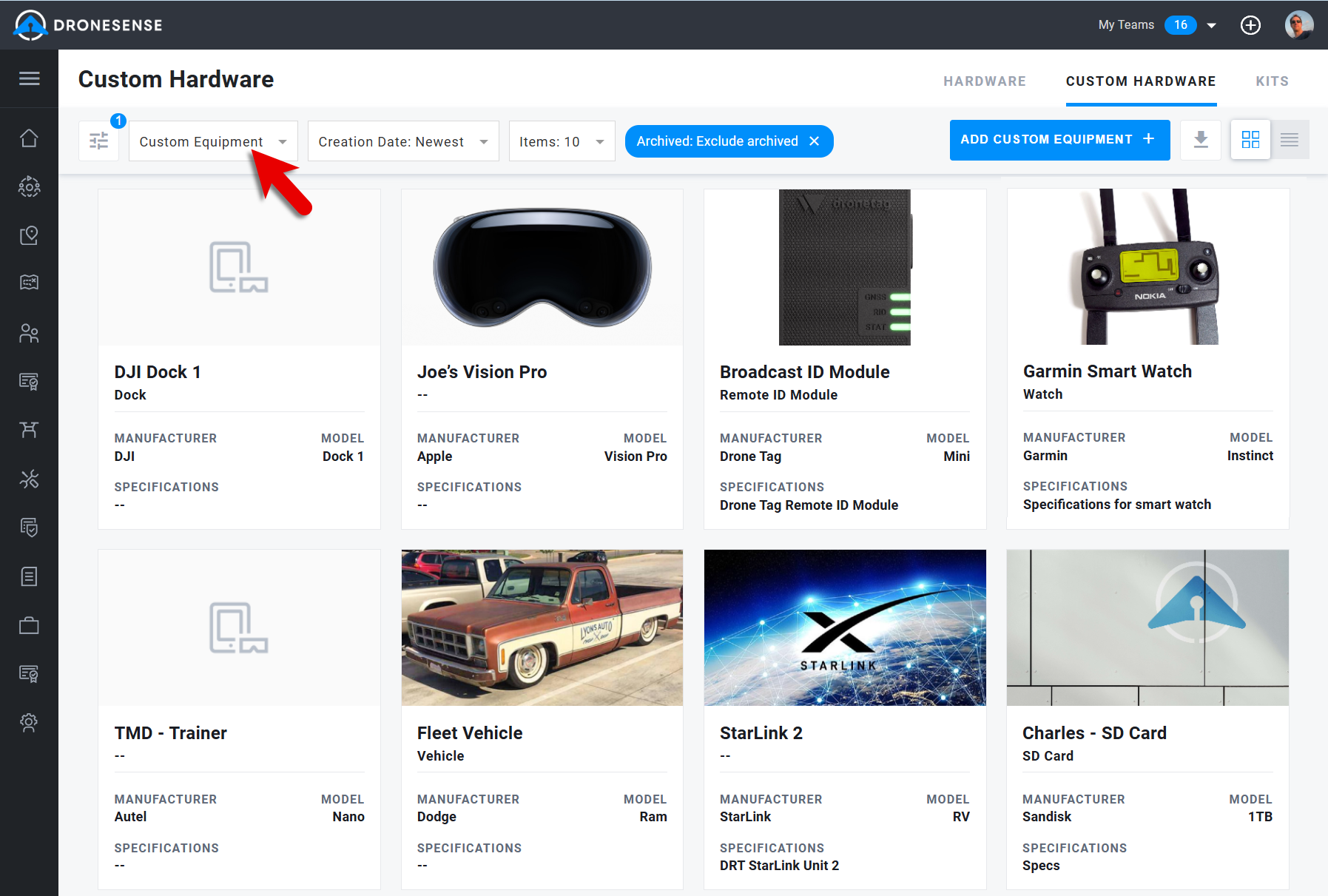
Task: Select the Custom Hardware tab
Action: (x=1141, y=81)
